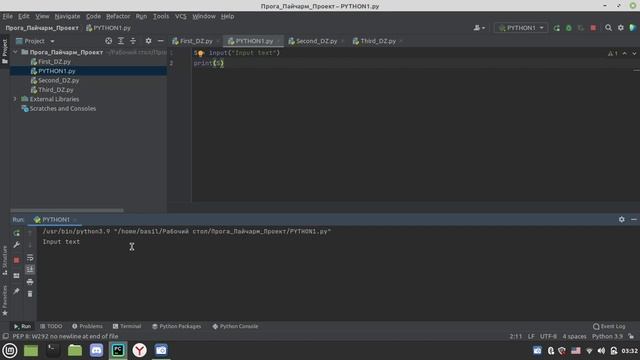Open the Terminal tool window
640x360 pixels.
point(127,327)
